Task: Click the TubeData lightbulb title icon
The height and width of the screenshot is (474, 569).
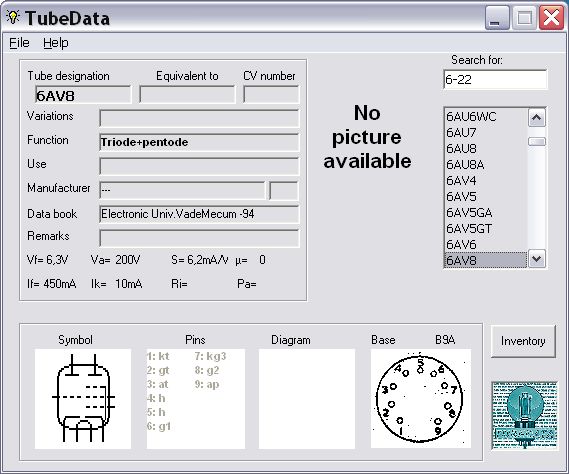Action: point(13,17)
